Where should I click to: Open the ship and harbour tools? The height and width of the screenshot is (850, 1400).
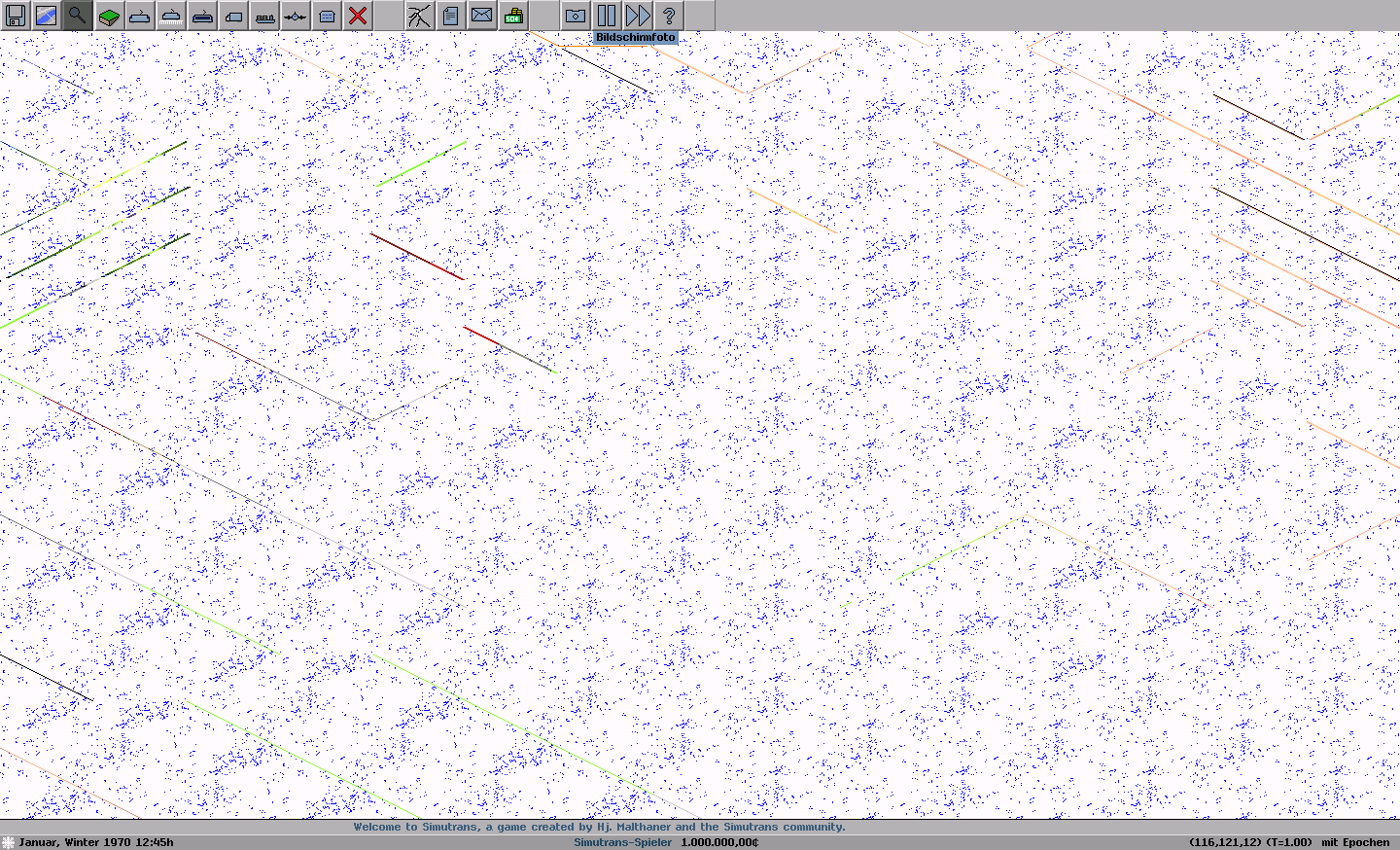264,16
